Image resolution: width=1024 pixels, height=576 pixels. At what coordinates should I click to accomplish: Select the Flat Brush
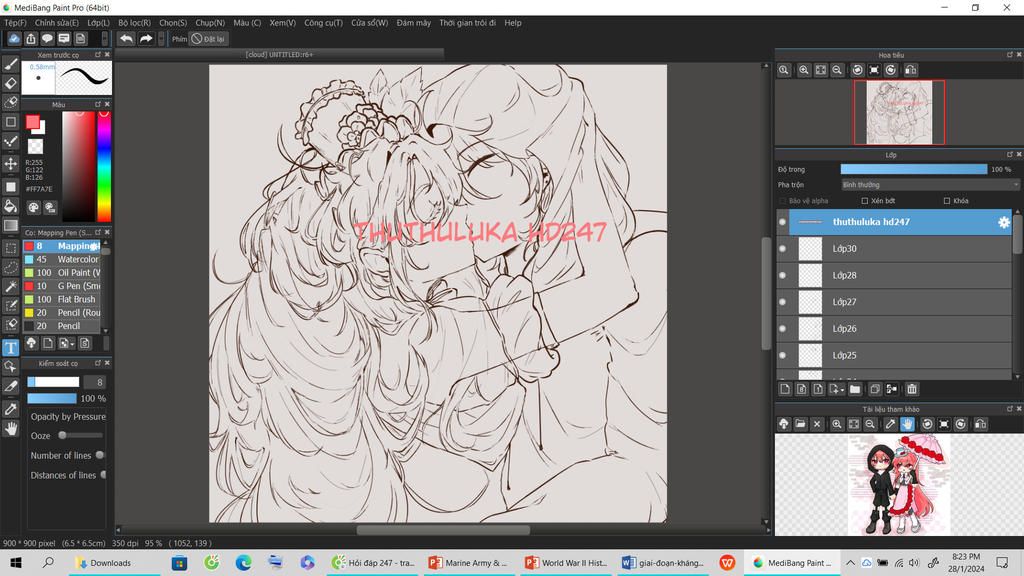(63, 299)
